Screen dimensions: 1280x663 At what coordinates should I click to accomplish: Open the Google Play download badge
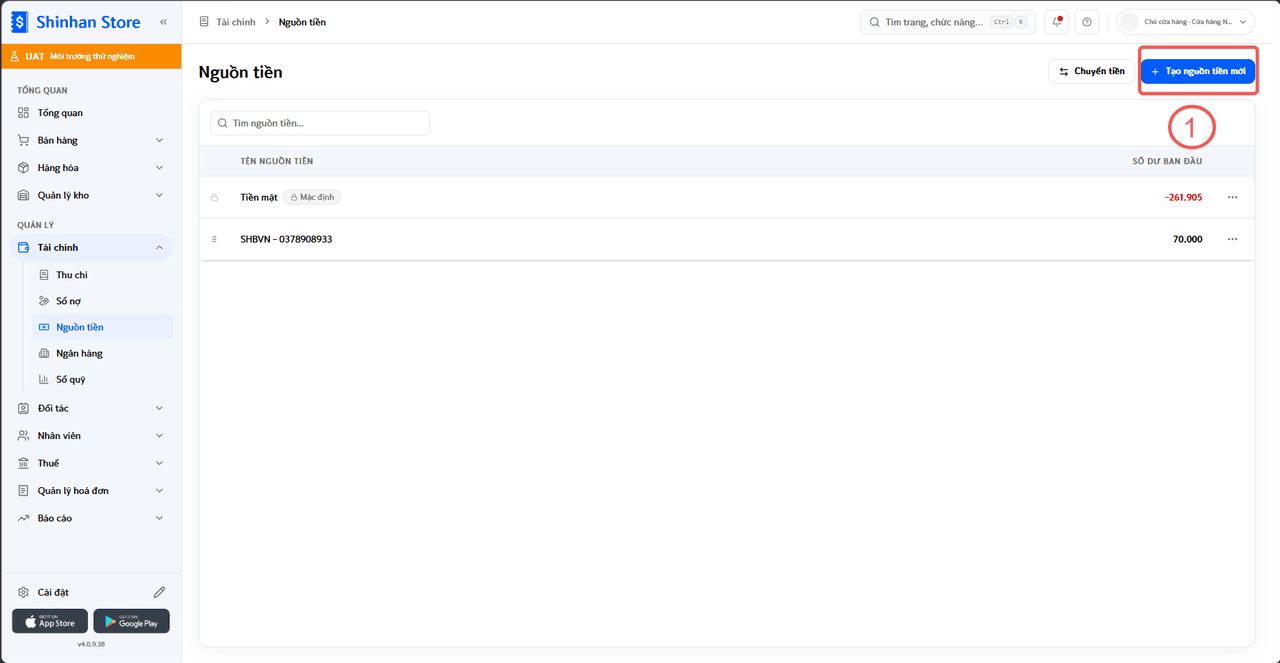[132, 621]
